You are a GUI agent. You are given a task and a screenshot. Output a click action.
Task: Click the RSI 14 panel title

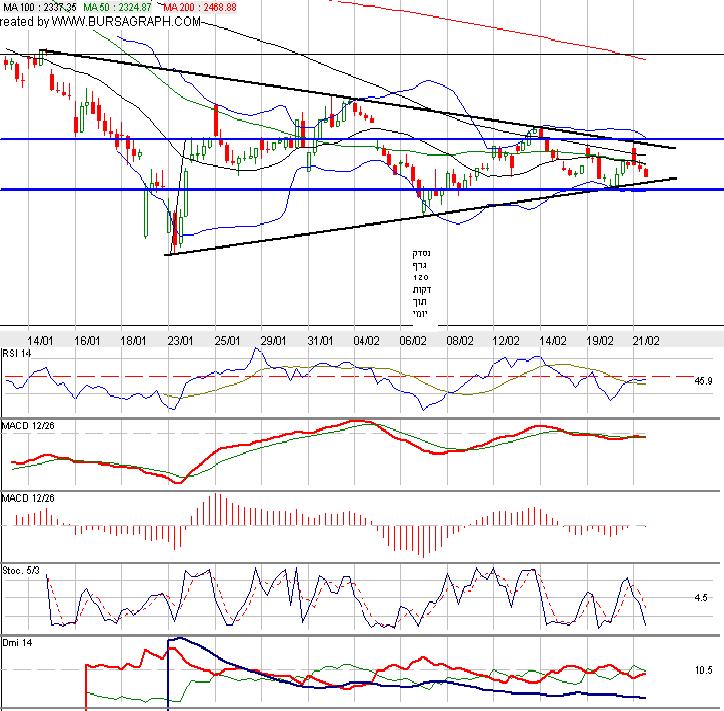point(17,354)
